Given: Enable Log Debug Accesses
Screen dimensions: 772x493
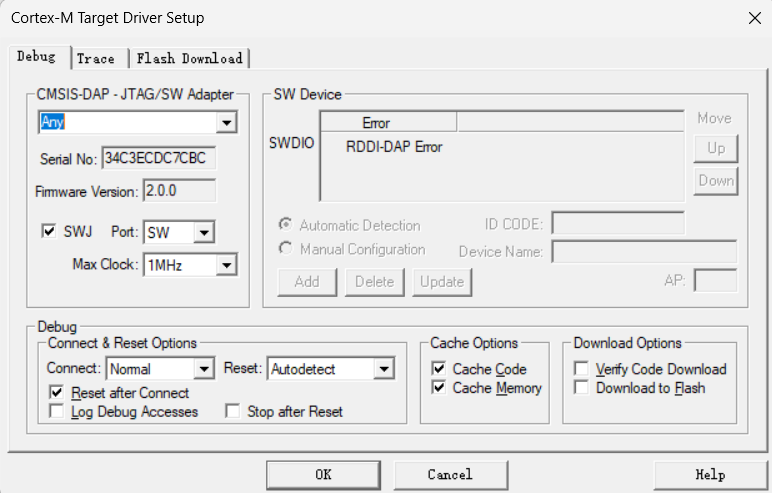Looking at the screenshot, I should click(x=56, y=411).
